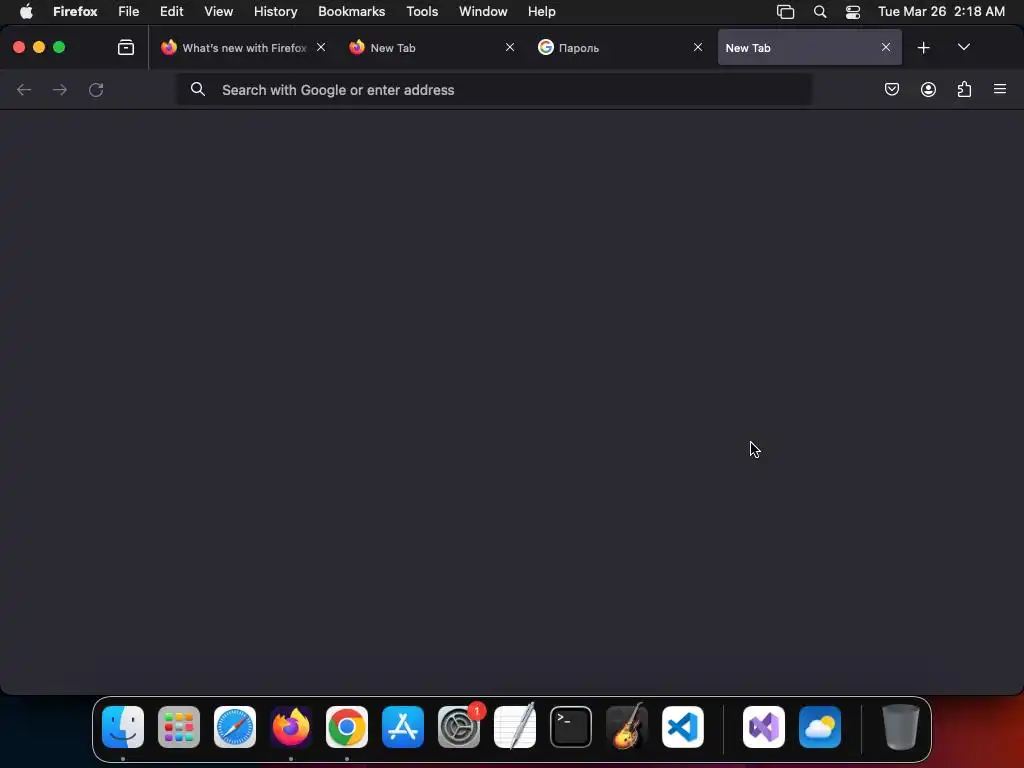
Task: Open the Firefox application menu
Action: [75, 11]
